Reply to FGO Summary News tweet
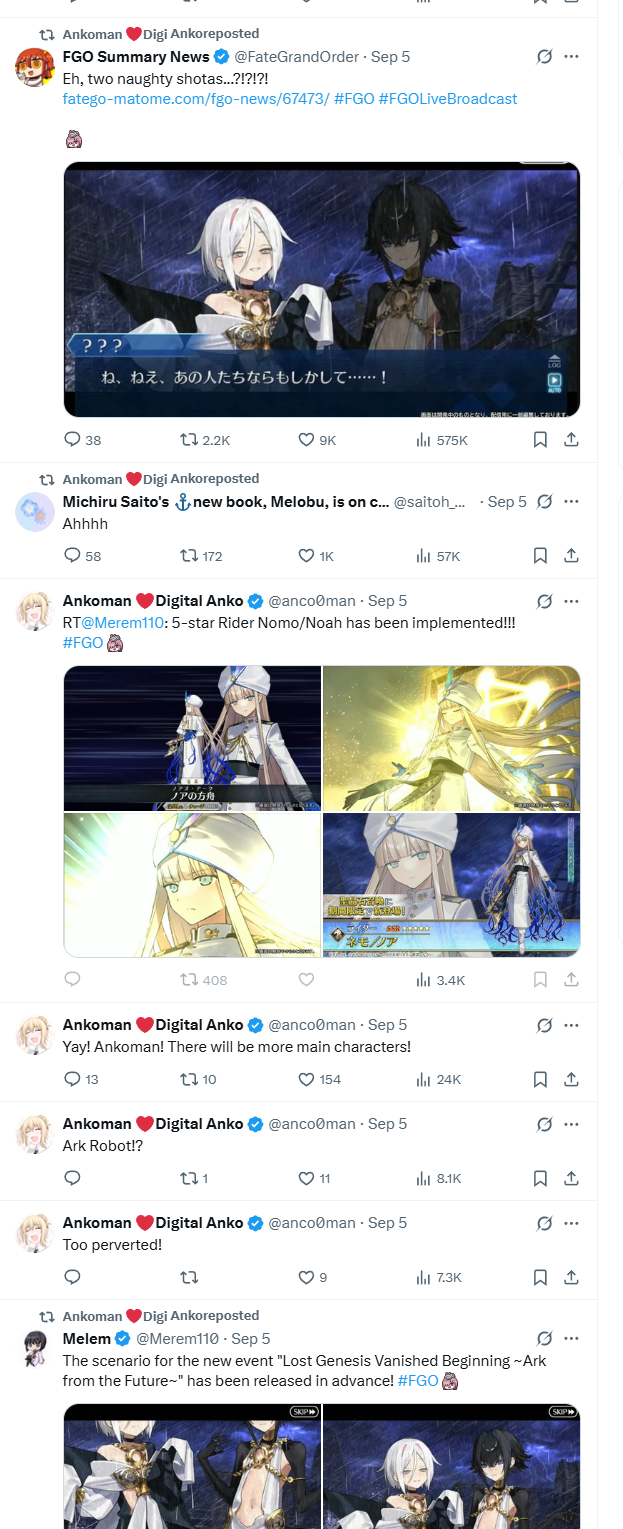 tap(72, 440)
